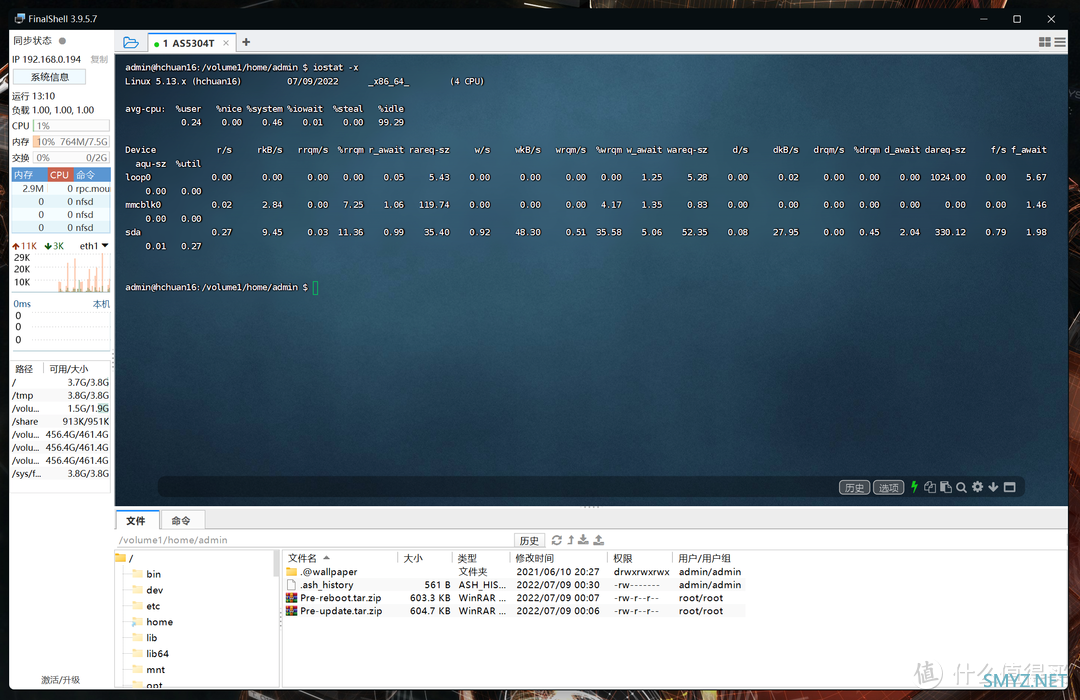Click the command input bar in terminal
Image resolution: width=1080 pixels, height=700 pixels.
[x=496, y=487]
